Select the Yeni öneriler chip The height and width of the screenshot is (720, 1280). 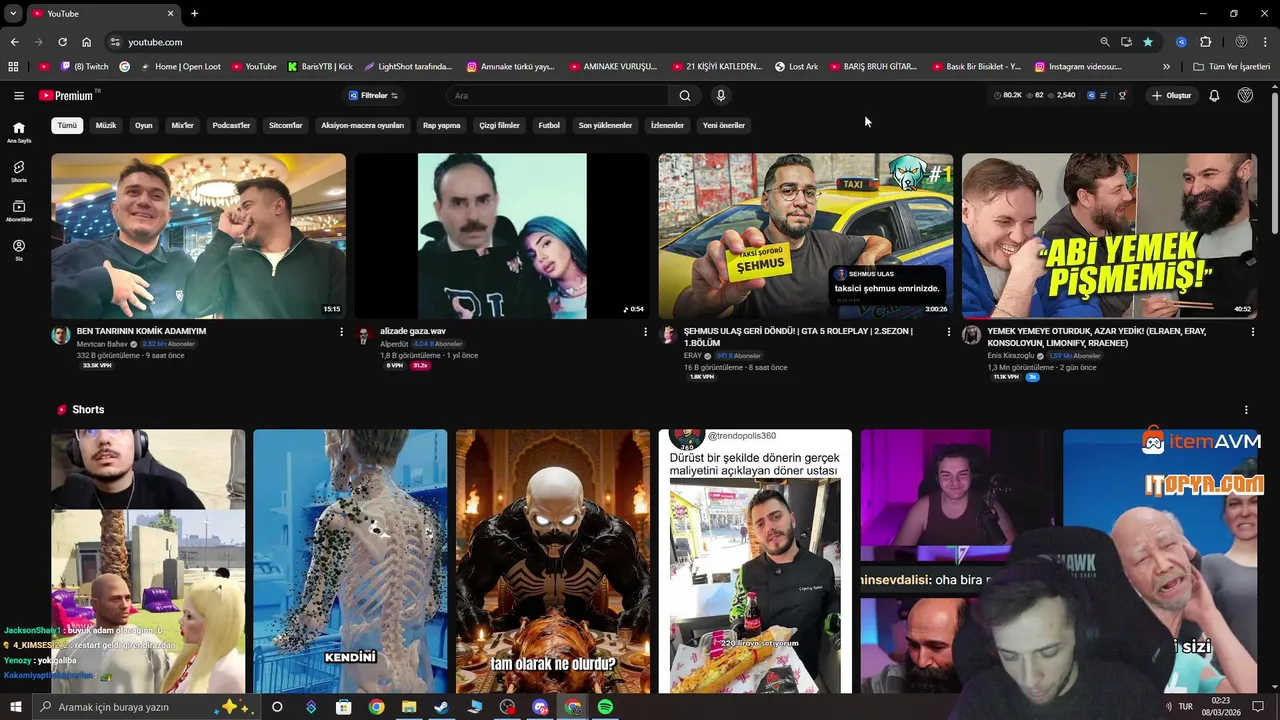[x=724, y=125]
